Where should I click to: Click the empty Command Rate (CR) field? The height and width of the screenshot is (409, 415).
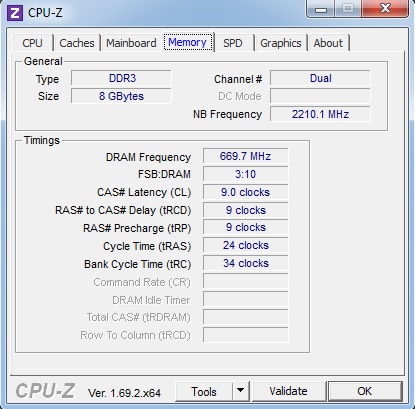245,282
